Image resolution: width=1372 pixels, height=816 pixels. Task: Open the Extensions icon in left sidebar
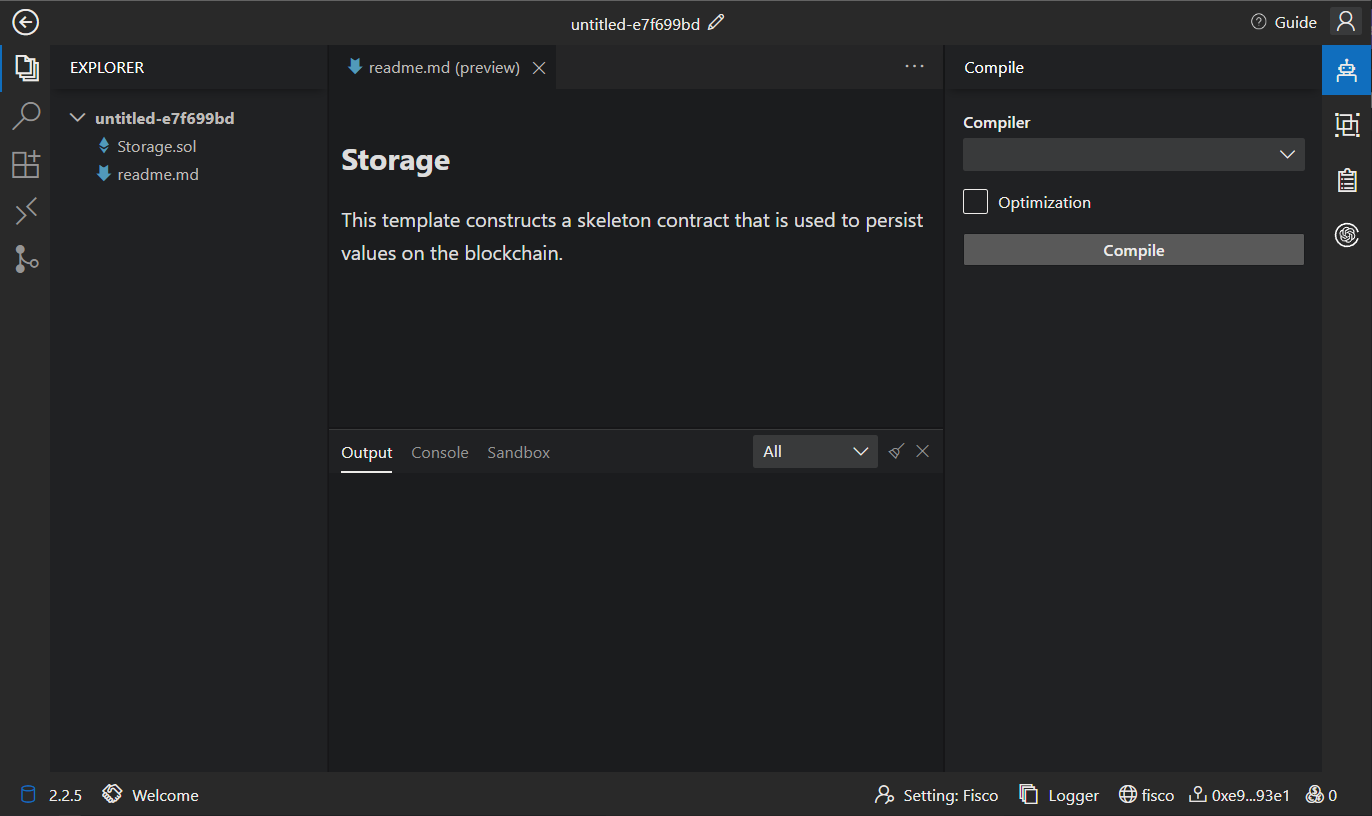tap(26, 164)
